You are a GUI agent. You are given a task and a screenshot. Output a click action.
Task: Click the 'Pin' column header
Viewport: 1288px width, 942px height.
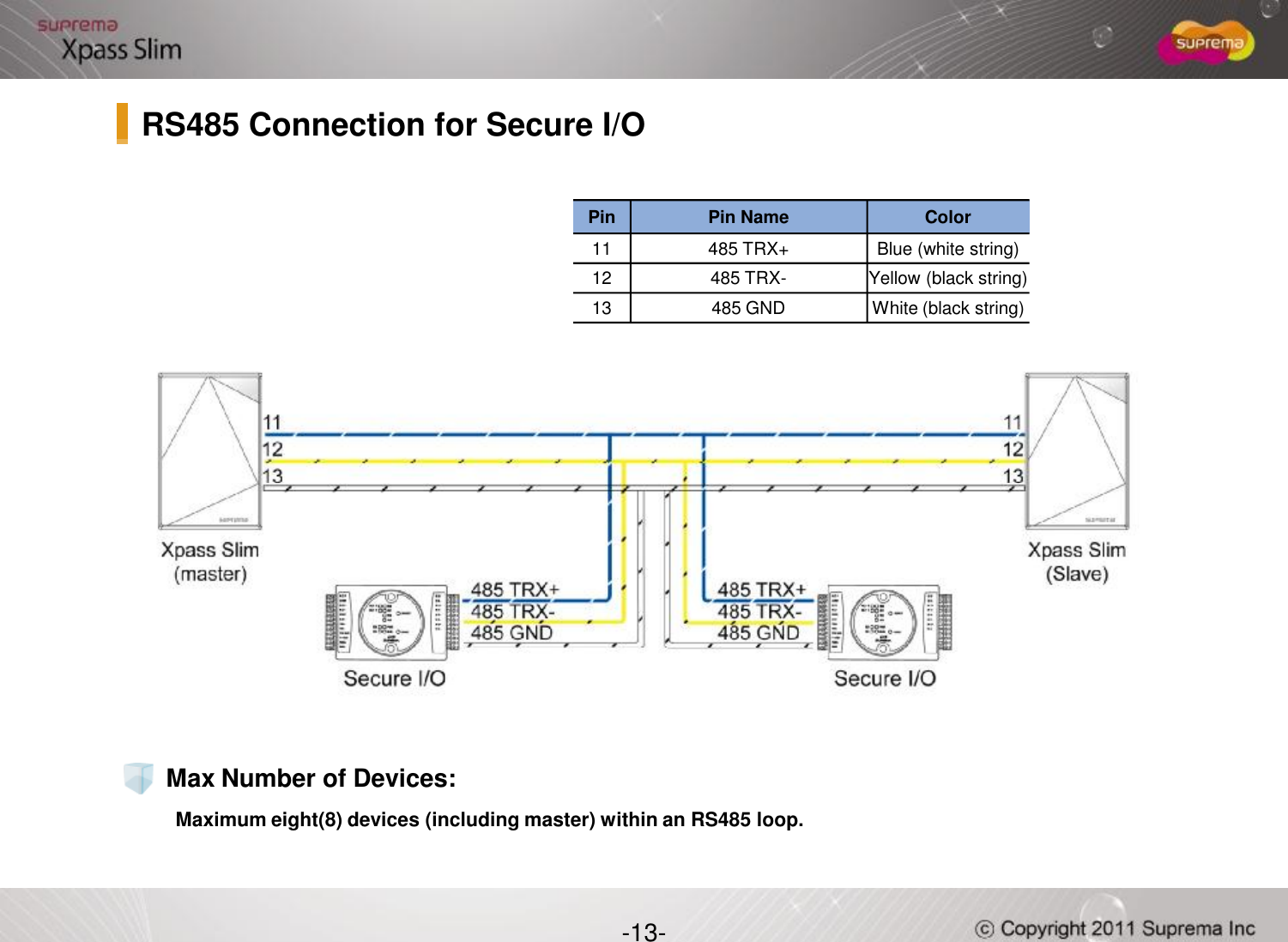pos(602,217)
